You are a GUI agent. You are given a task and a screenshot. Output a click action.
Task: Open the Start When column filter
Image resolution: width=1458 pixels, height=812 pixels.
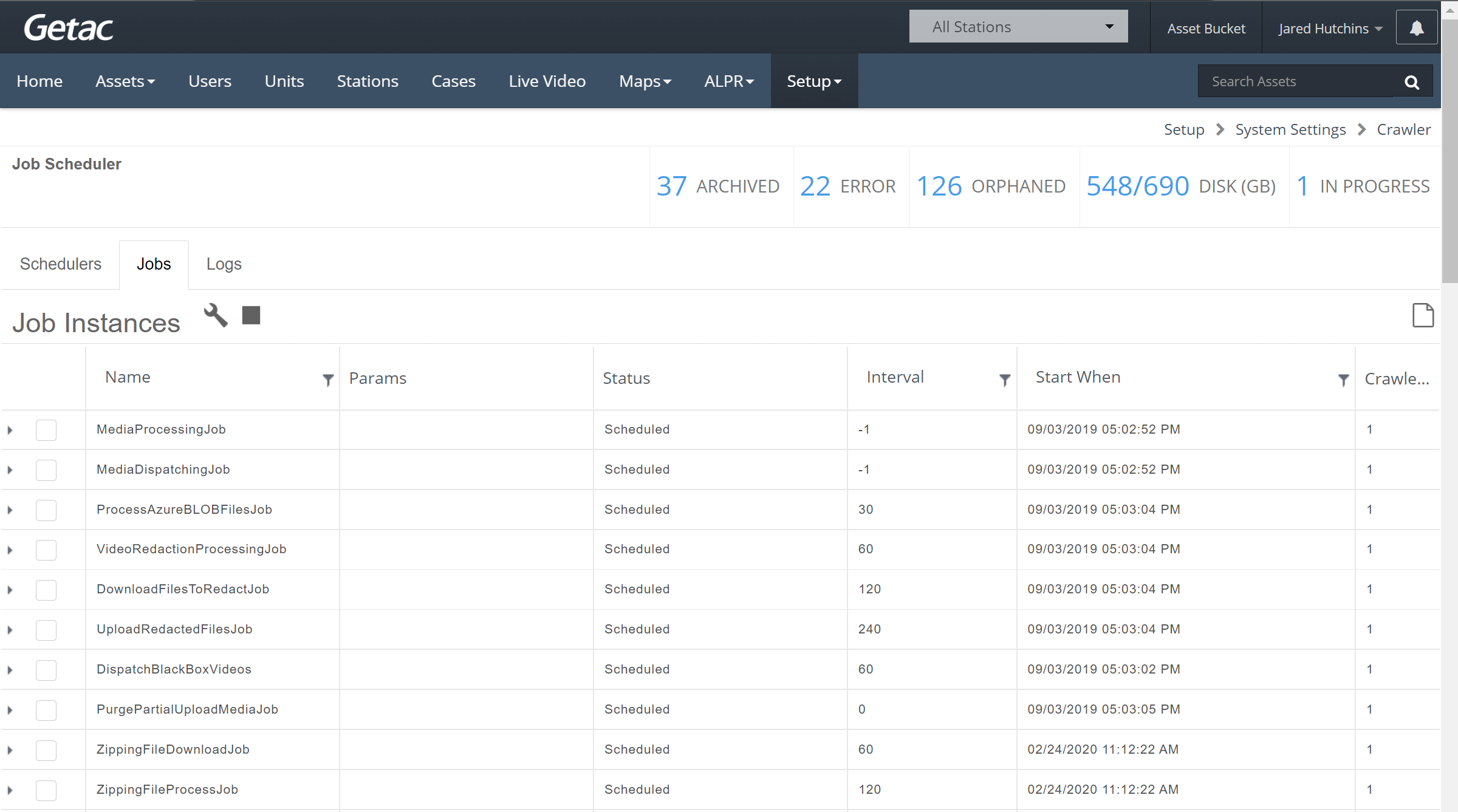[1343, 380]
